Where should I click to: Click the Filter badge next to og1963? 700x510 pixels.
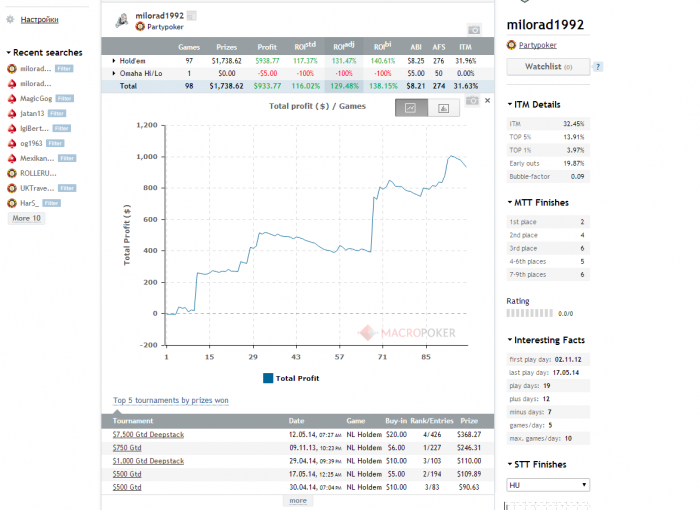coord(55,143)
